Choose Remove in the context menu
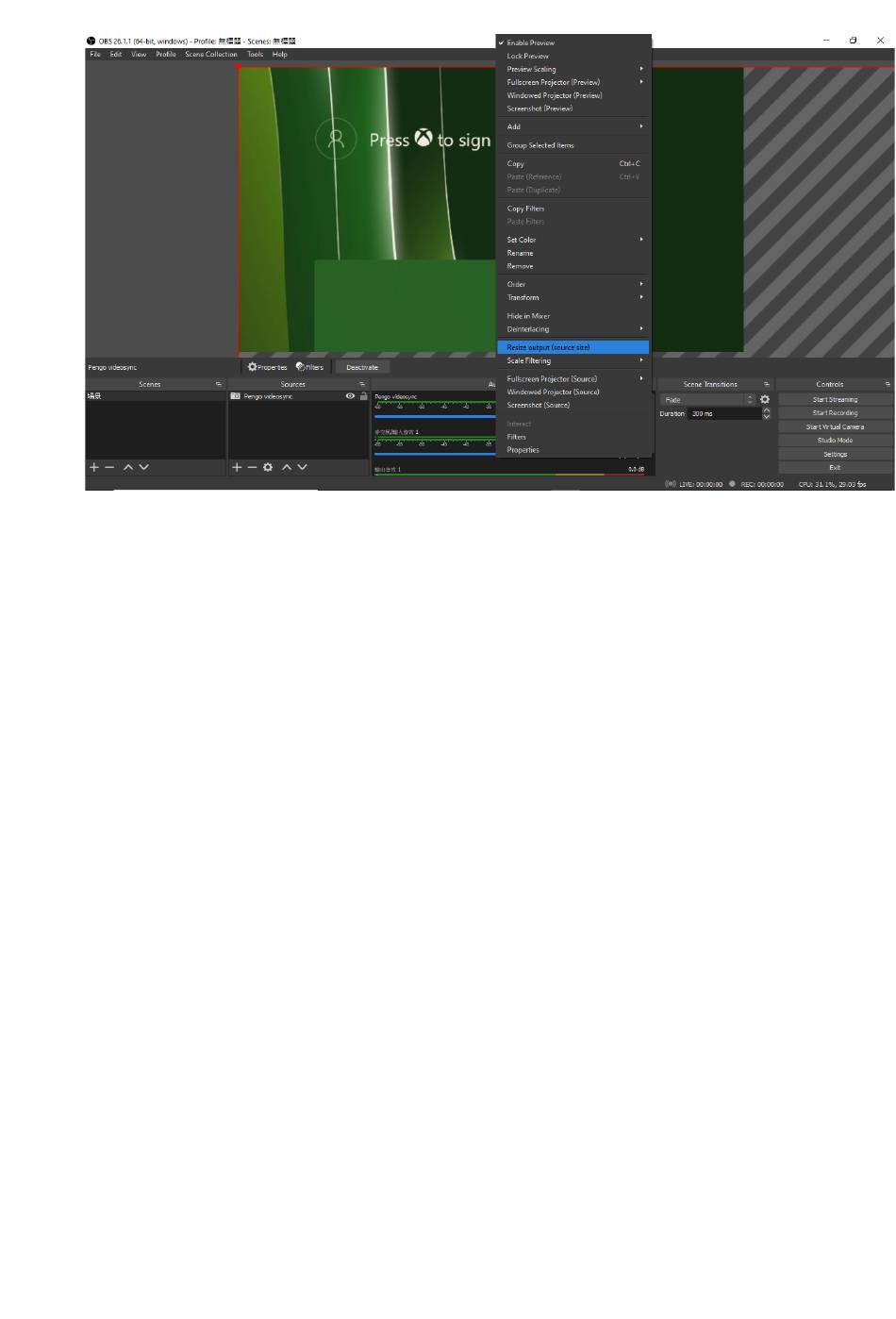 tap(573, 266)
